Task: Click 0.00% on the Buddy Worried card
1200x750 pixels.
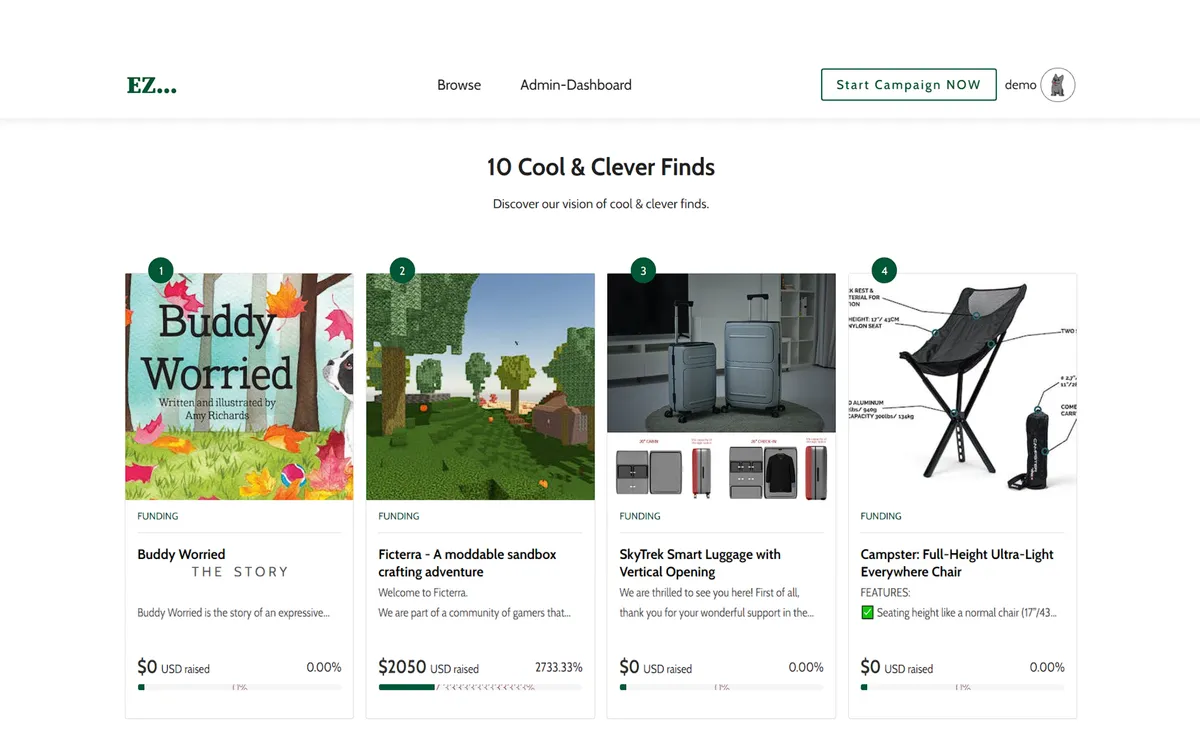Action: point(324,667)
